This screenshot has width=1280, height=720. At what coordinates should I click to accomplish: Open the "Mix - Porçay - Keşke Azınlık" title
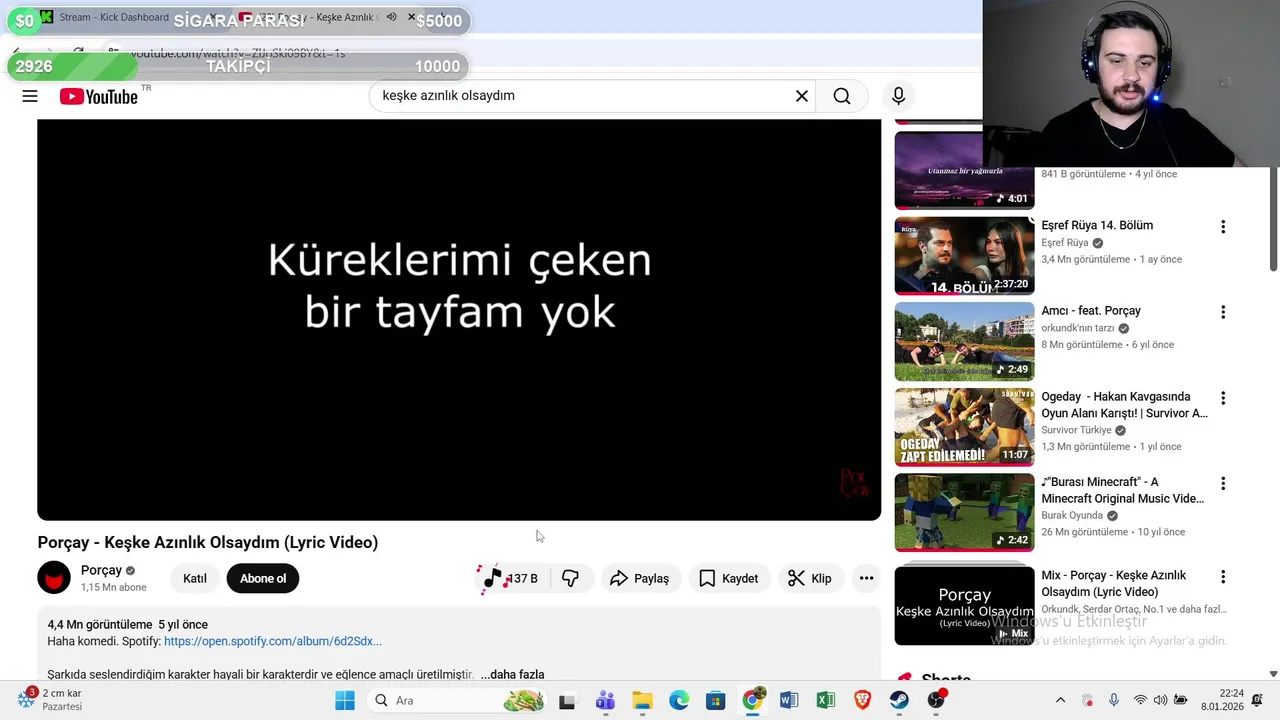click(1114, 584)
